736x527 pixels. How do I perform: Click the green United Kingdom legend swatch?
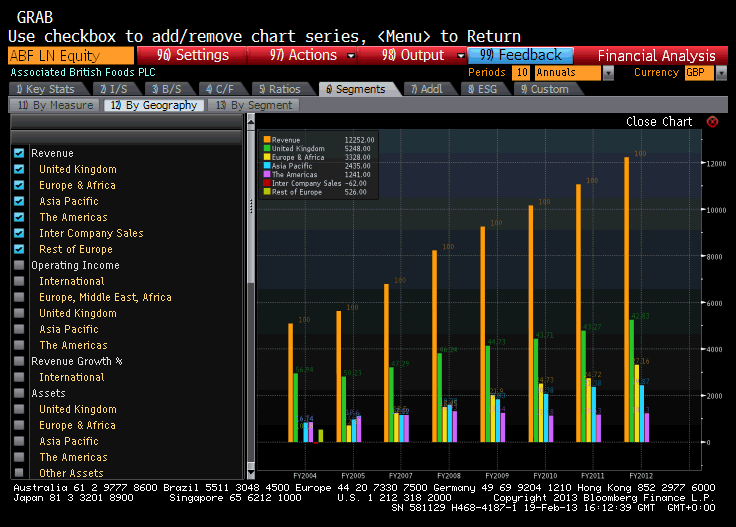click(267, 148)
